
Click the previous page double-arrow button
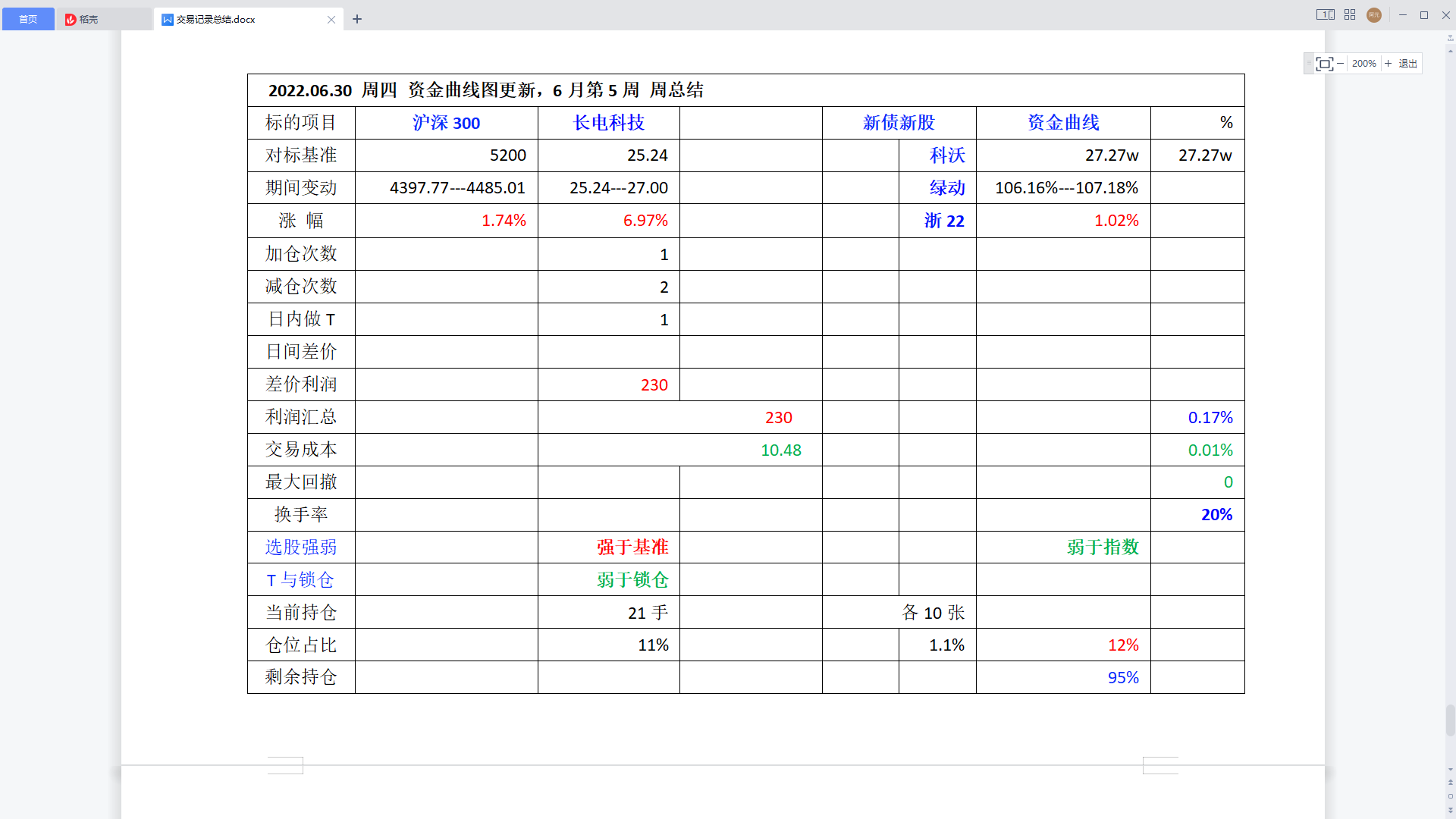[x=1450, y=783]
